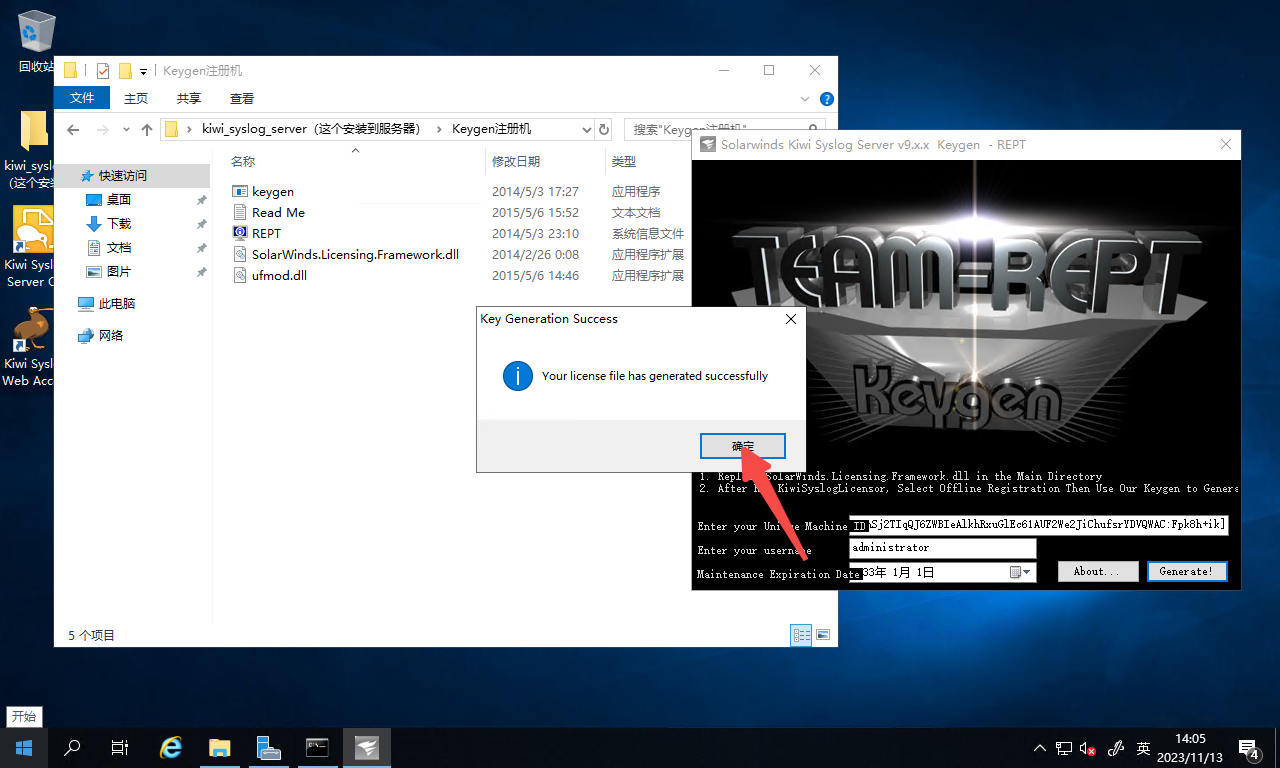
Task: Open the command prompt taskbar icon
Action: (317, 747)
